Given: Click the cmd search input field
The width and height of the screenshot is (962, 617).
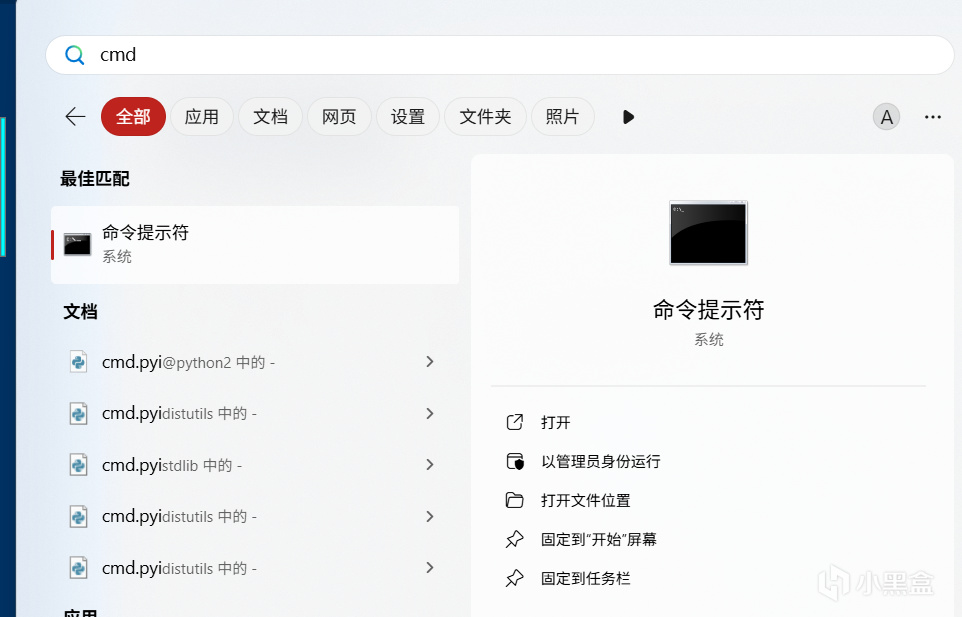Looking at the screenshot, I should click(499, 55).
